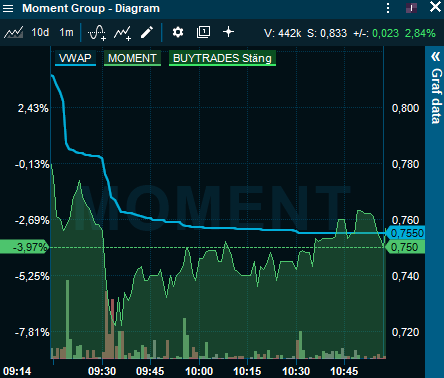Image resolution: width=444 pixels, height=378 pixels.
Task: Click the 0,740 price axis label
Action: point(405,276)
